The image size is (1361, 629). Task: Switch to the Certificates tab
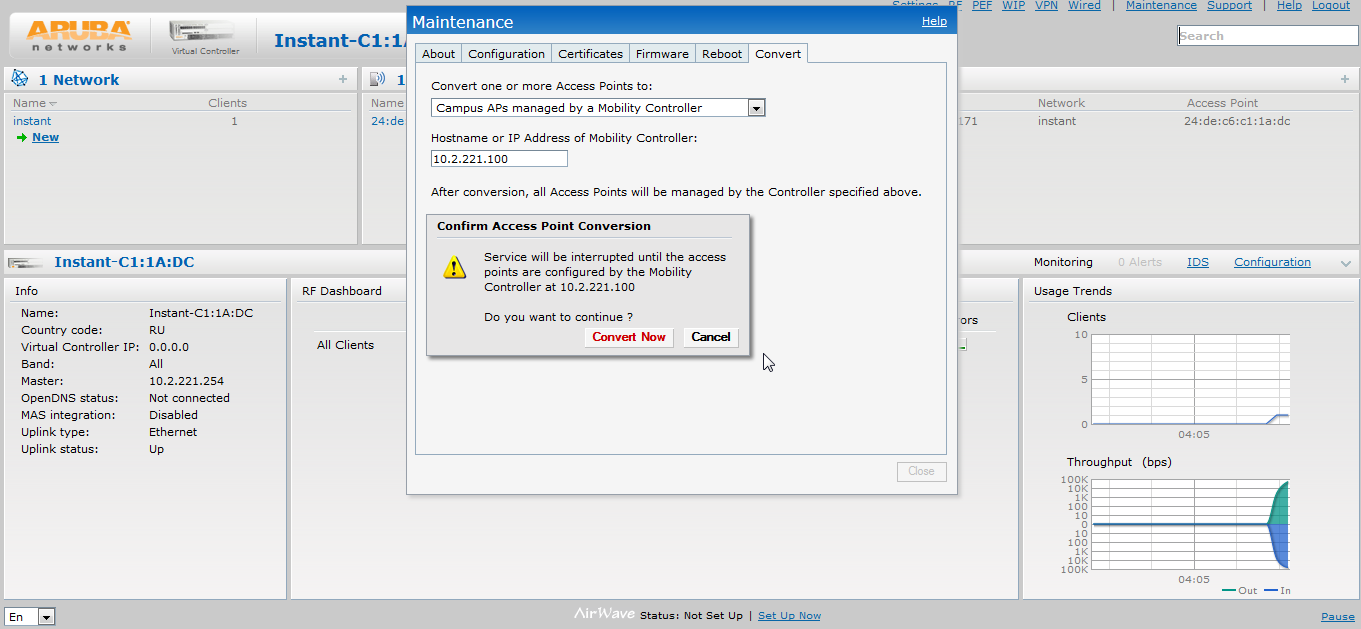click(x=590, y=54)
